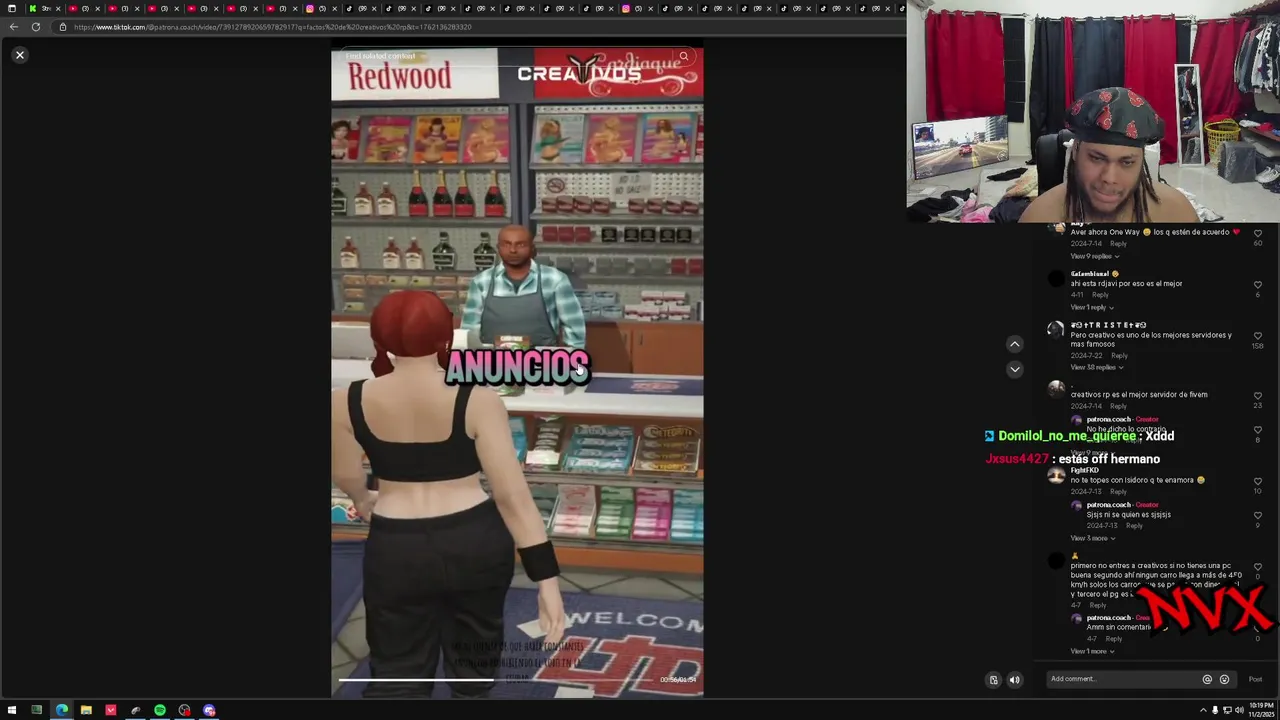Go to the next video with down arrow

[x=1014, y=369]
